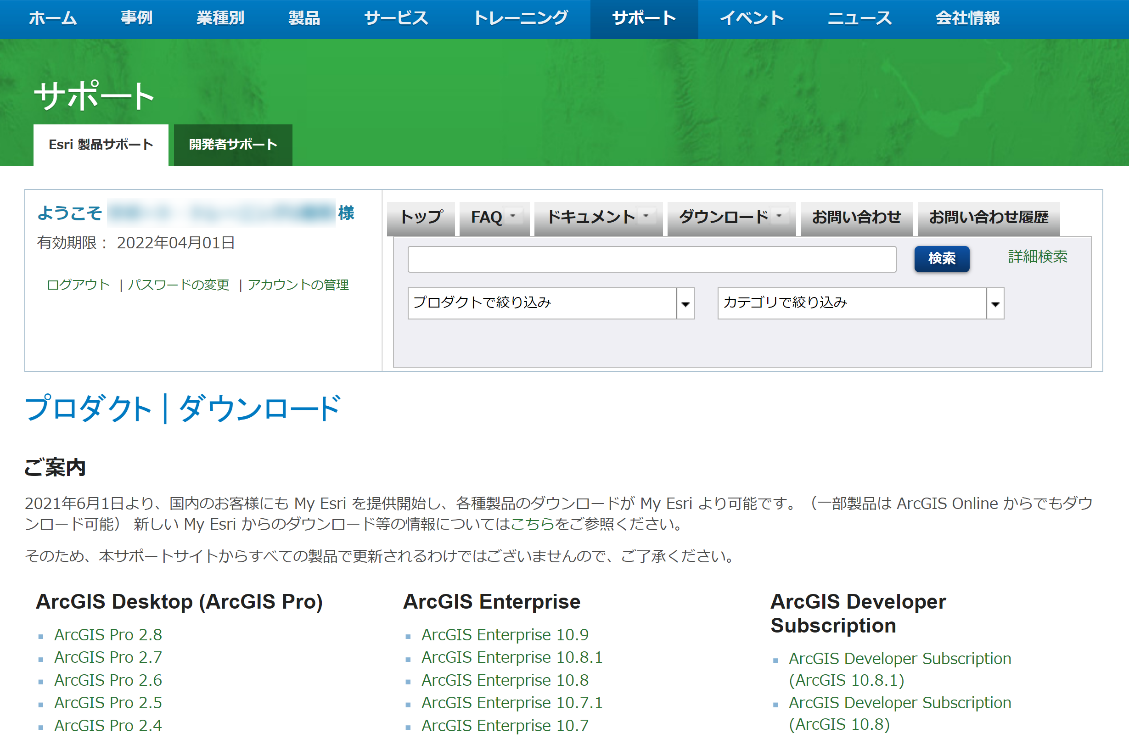
Task: Select the トップ tab
Action: [x=421, y=218]
